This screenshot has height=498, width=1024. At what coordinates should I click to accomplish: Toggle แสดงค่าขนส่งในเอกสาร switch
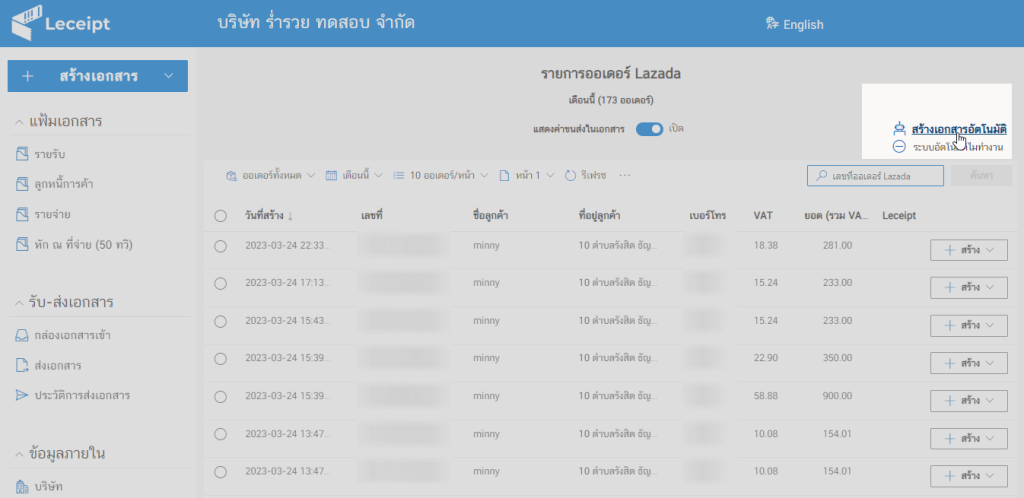pos(649,129)
